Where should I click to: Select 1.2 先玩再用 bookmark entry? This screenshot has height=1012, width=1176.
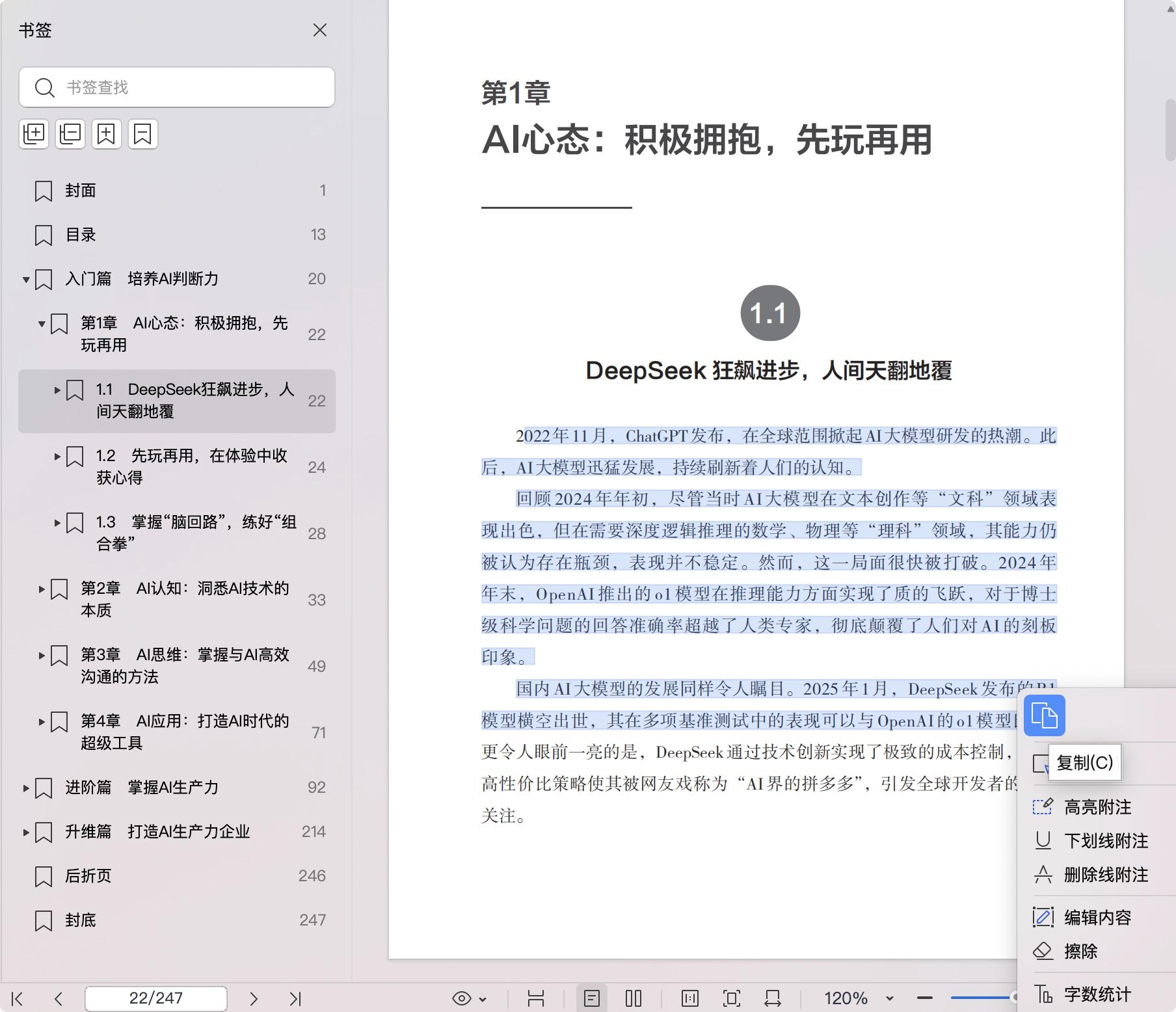177,467
